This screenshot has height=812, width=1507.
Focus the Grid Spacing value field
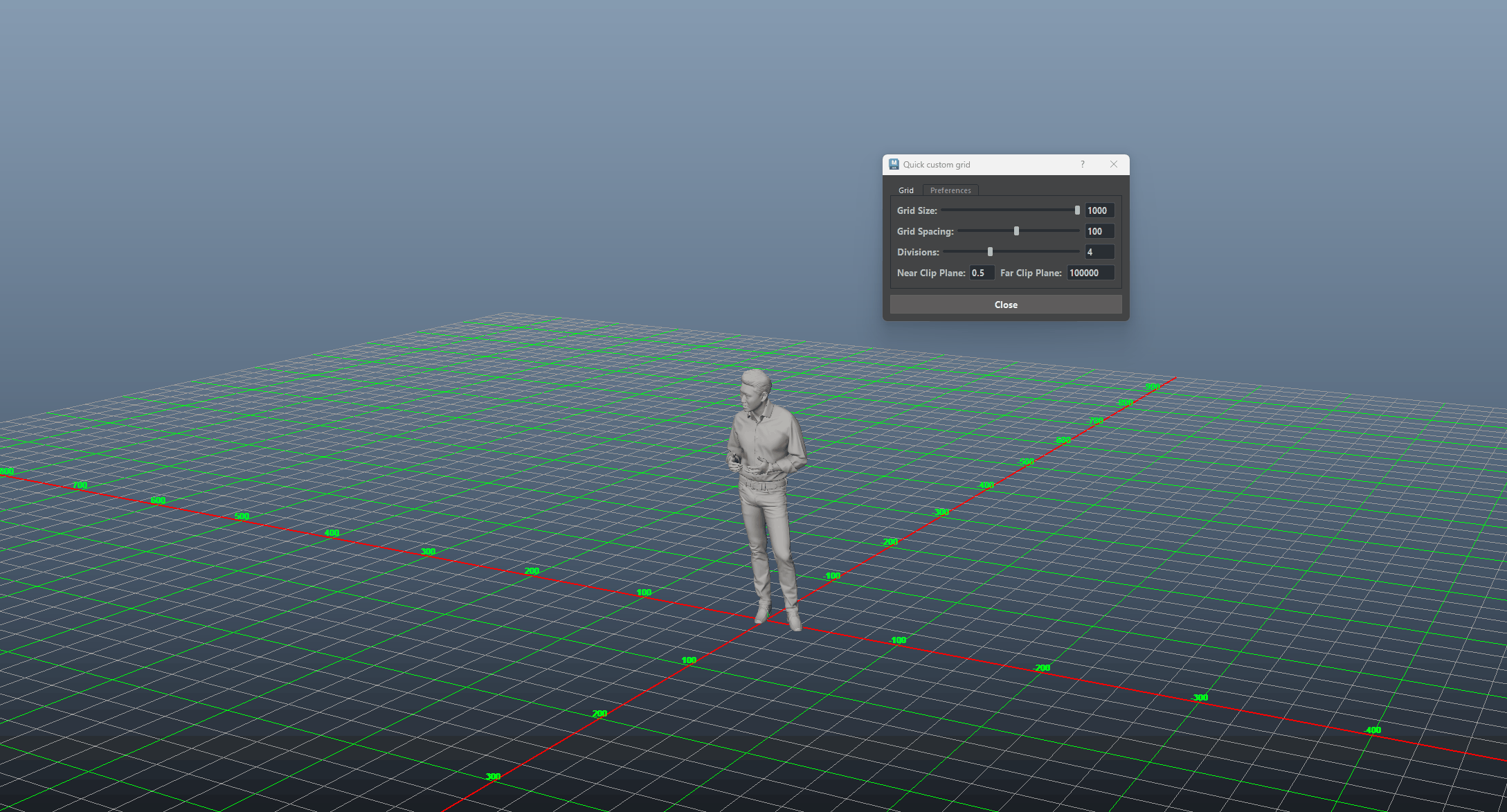click(x=1099, y=231)
